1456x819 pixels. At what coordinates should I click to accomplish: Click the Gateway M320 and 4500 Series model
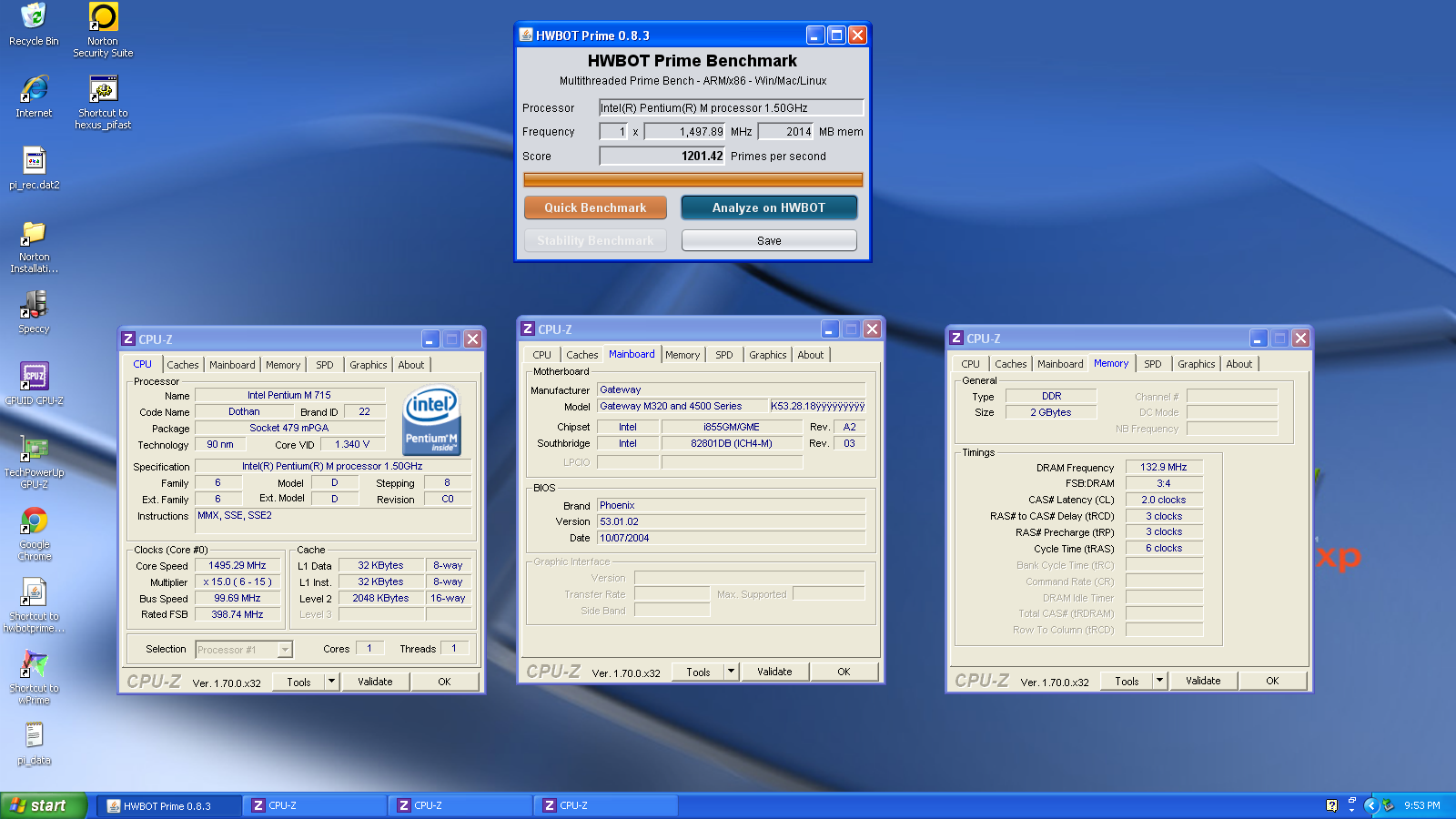682,406
